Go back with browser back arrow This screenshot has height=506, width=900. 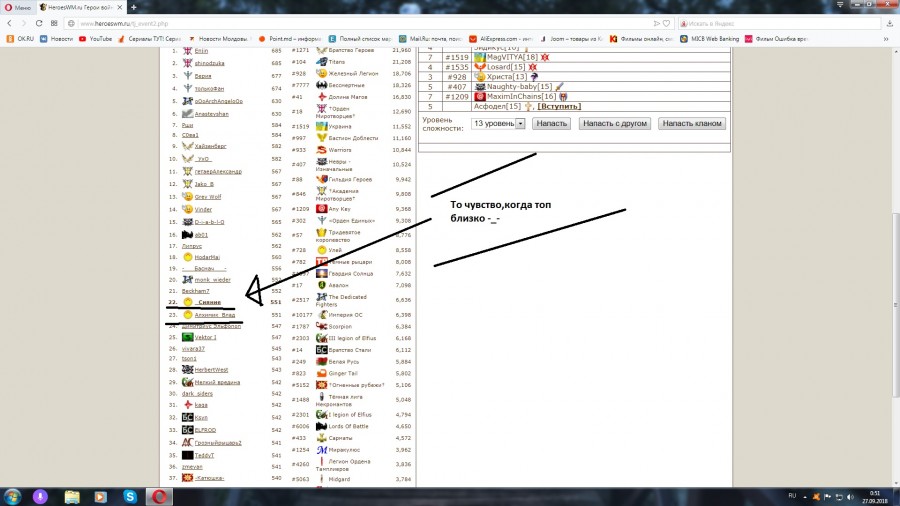click(10, 24)
